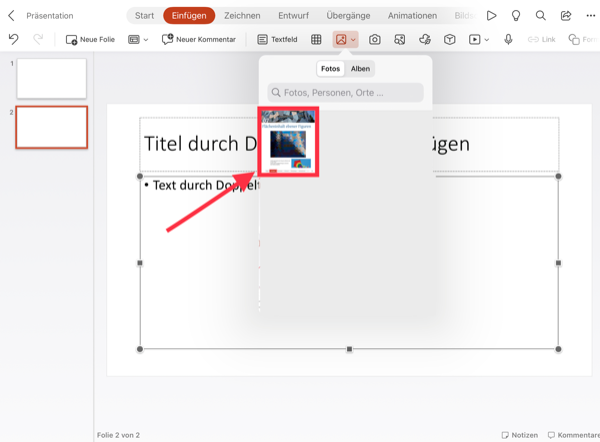Add a new slide with Neue Folie
The width and height of the screenshot is (600, 442).
90,39
